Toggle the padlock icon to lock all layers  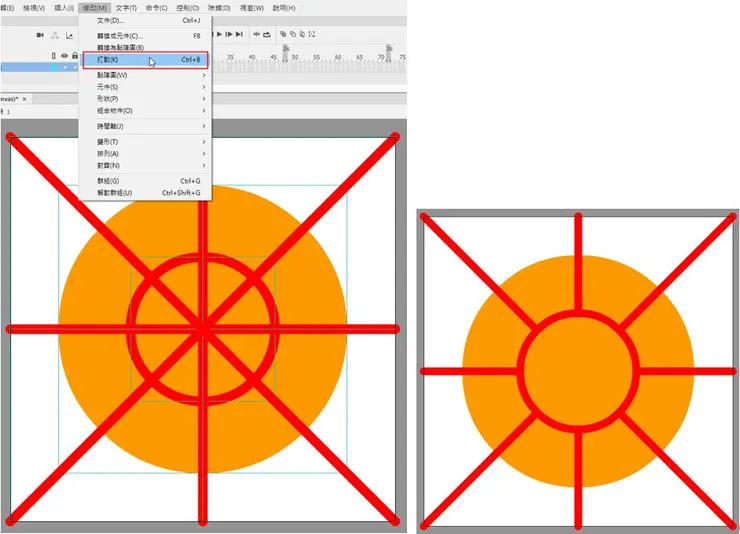click(75, 56)
